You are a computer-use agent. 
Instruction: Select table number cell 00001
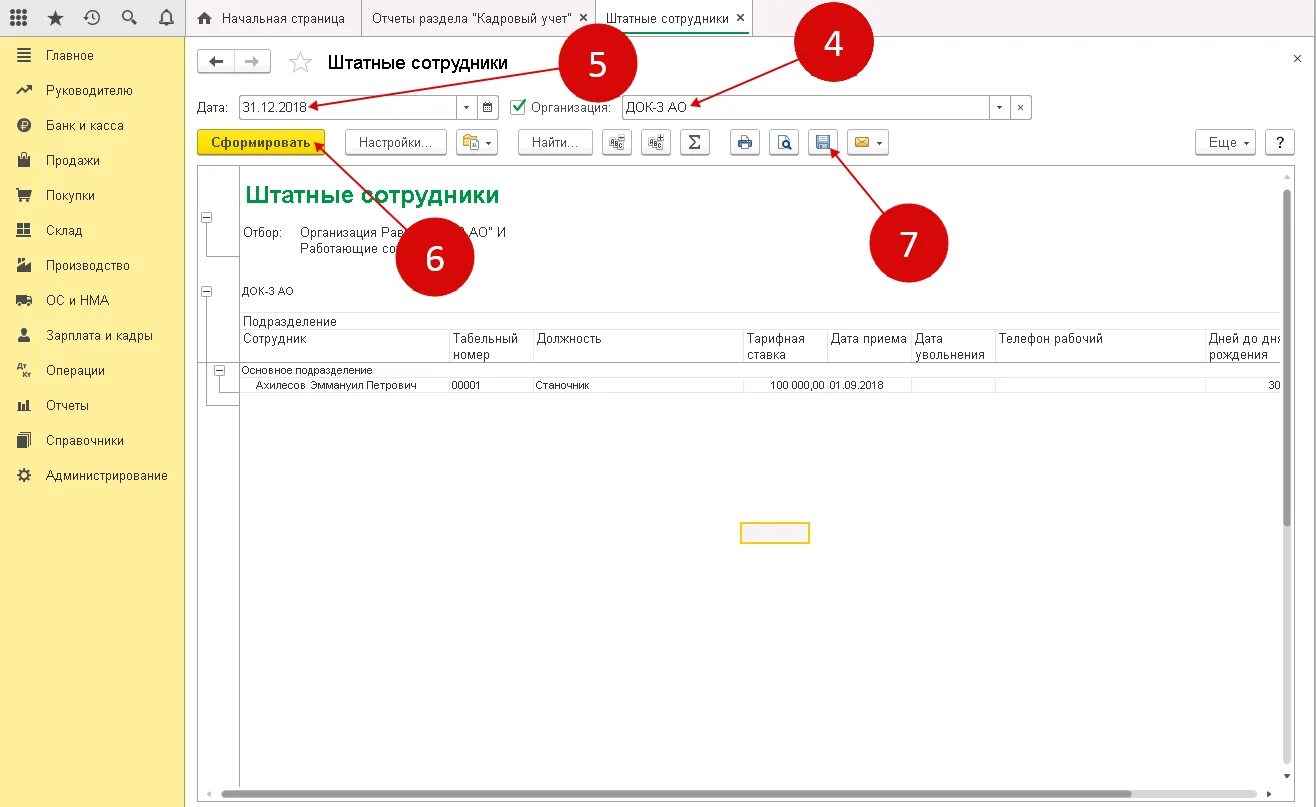[491, 385]
